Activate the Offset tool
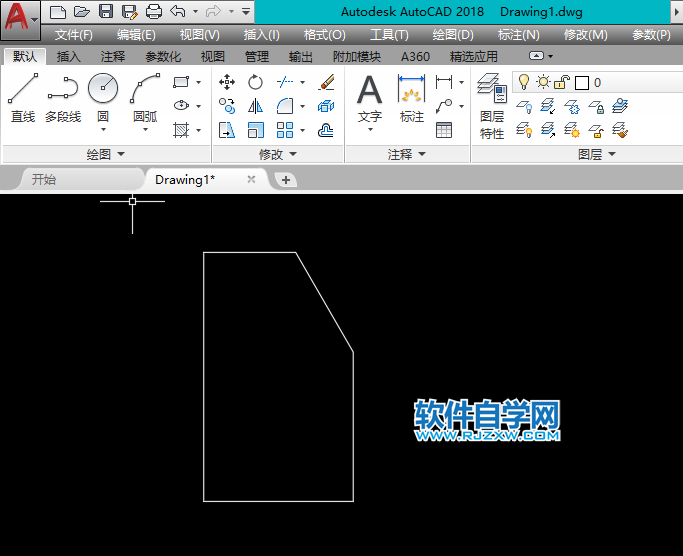 tap(326, 130)
